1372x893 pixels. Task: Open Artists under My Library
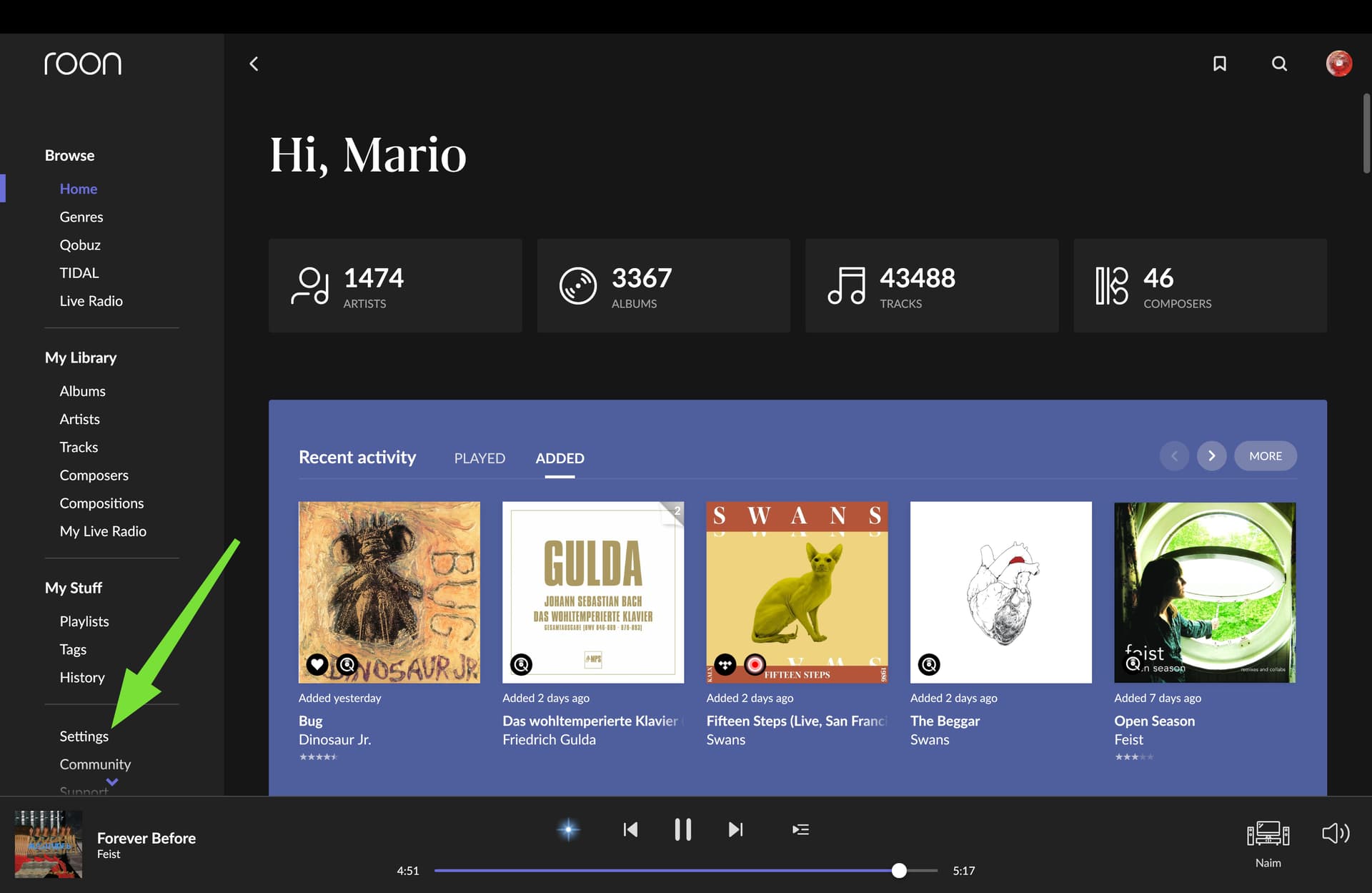click(x=79, y=419)
